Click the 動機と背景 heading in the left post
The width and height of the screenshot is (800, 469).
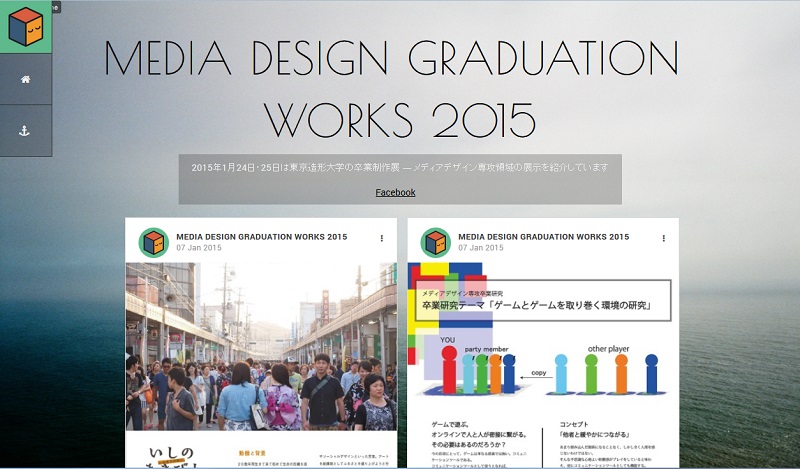[252, 453]
